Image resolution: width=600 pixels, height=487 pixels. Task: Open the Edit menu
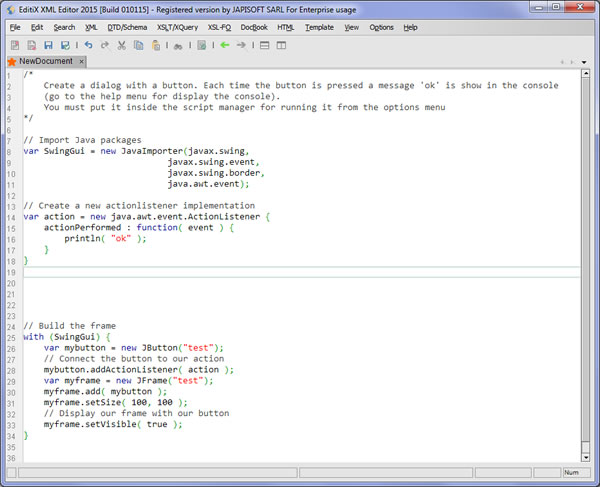pyautogui.click(x=37, y=28)
